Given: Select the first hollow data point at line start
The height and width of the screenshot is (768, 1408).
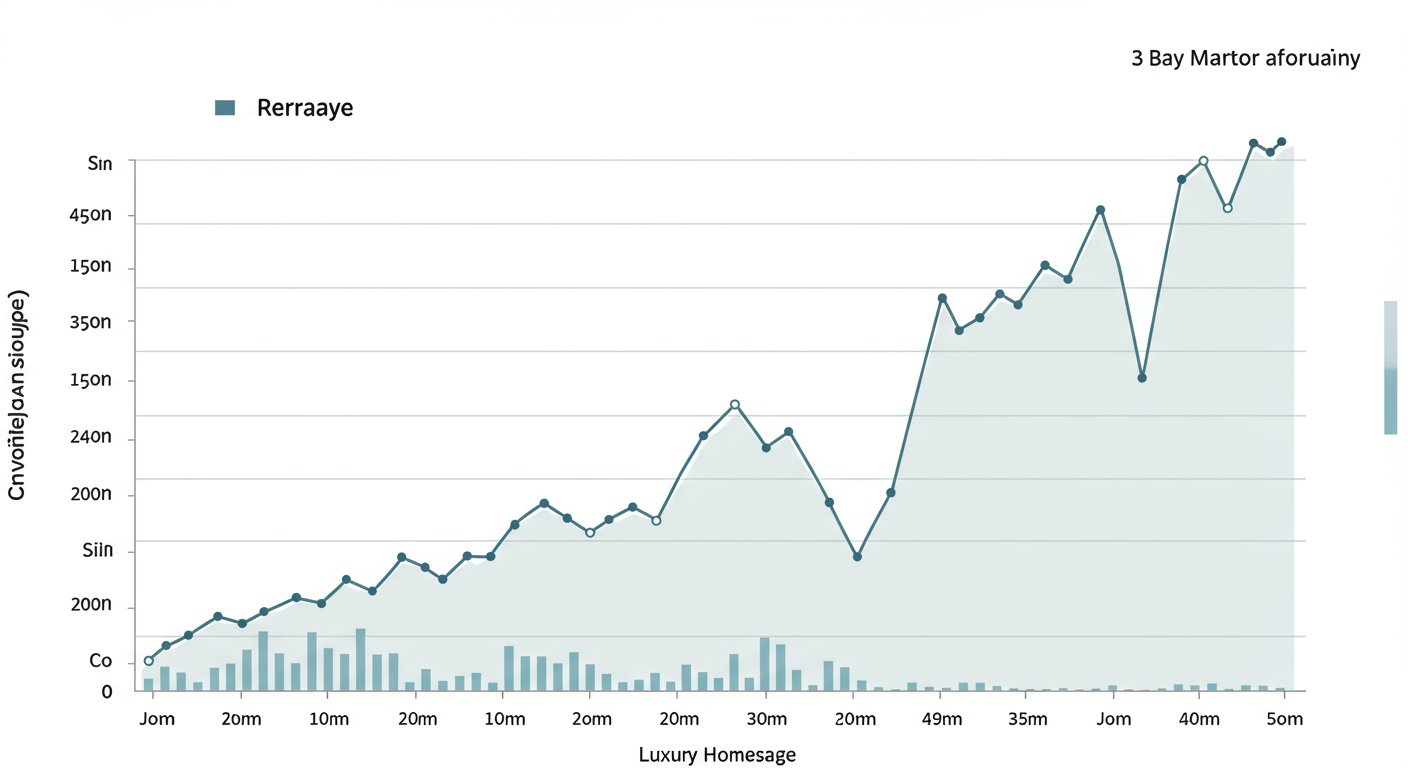Looking at the screenshot, I should 149,661.
